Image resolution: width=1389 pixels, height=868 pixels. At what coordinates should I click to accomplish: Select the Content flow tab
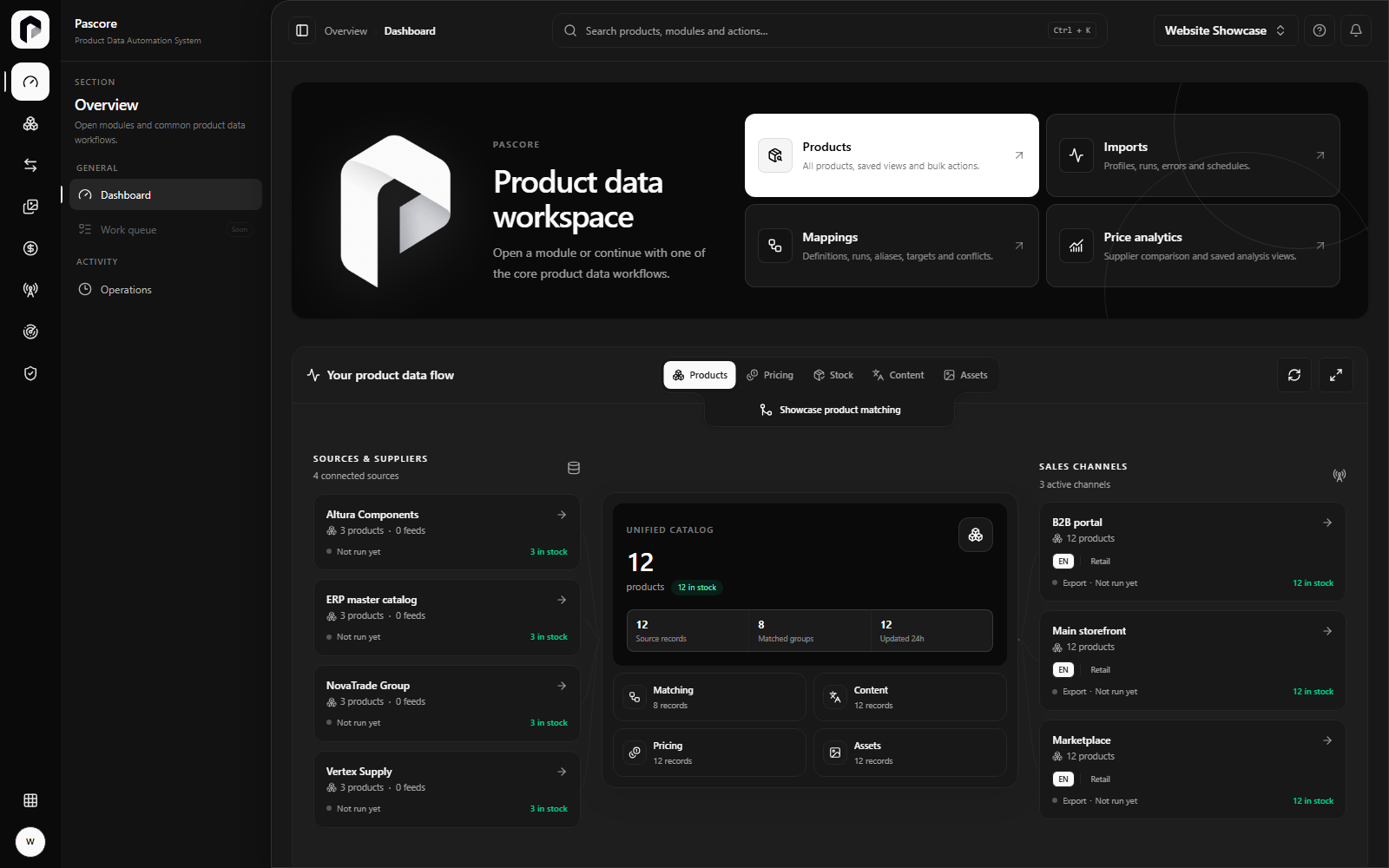coord(899,375)
